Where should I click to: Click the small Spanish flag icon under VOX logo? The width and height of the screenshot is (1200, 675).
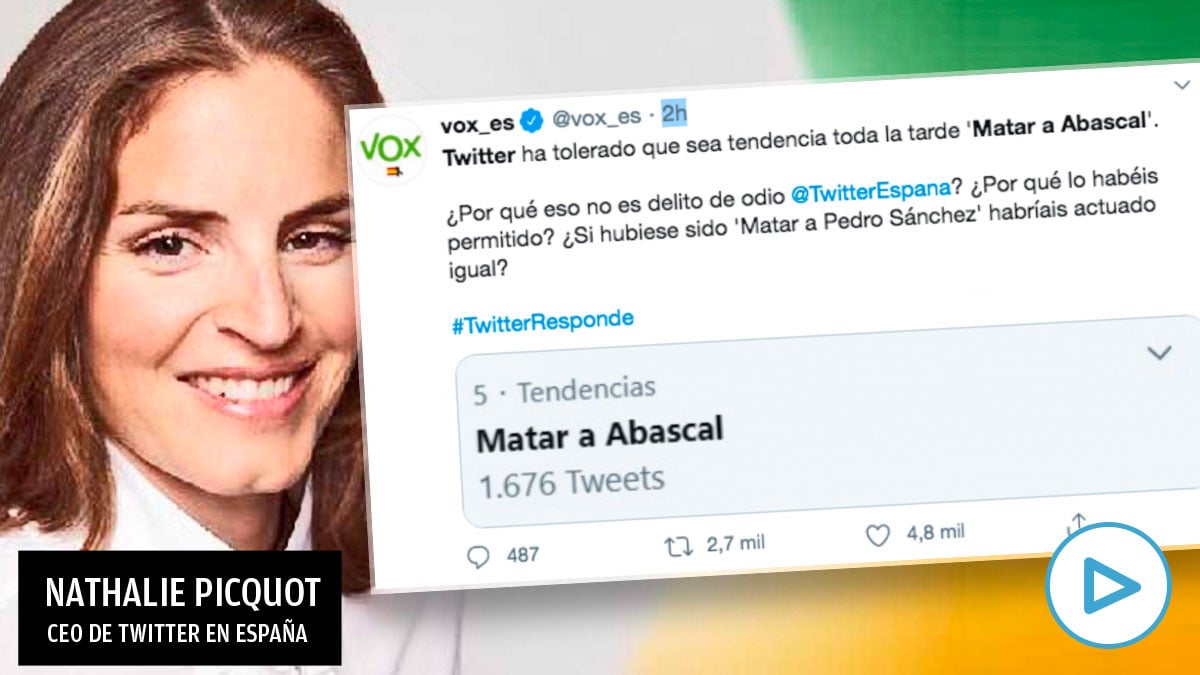pyautogui.click(x=395, y=172)
